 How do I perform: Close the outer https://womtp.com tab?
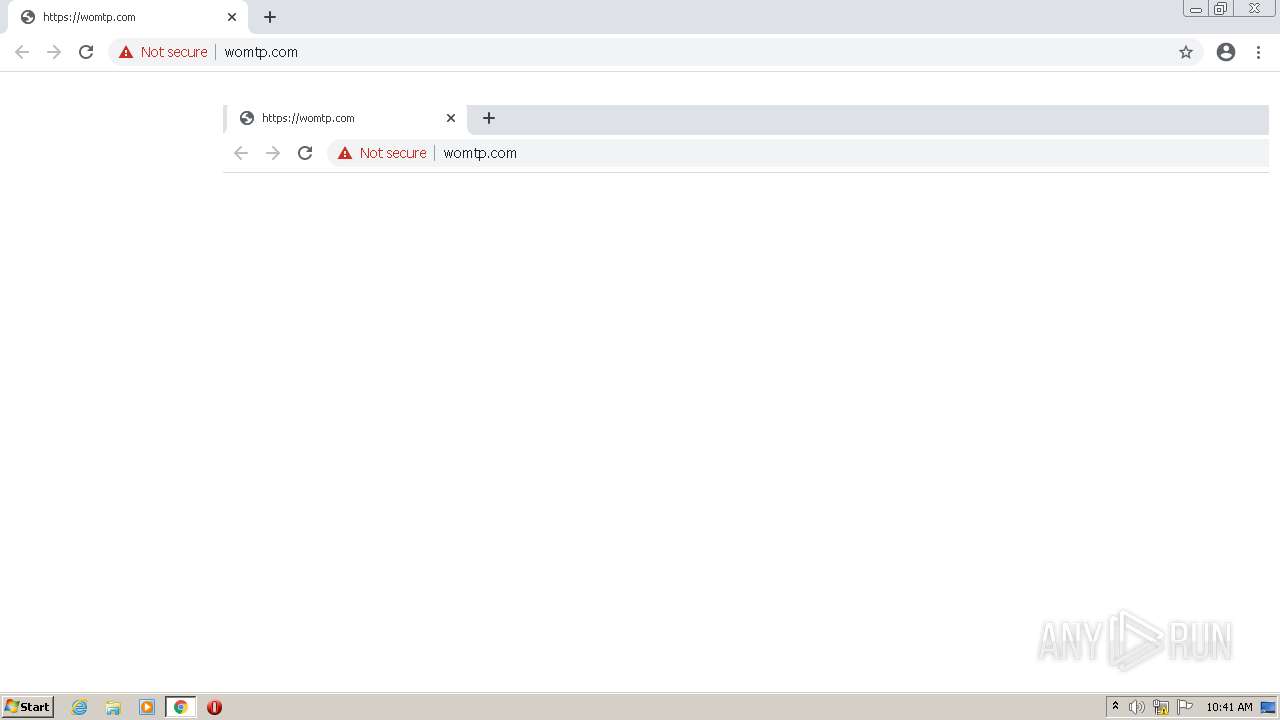click(232, 17)
